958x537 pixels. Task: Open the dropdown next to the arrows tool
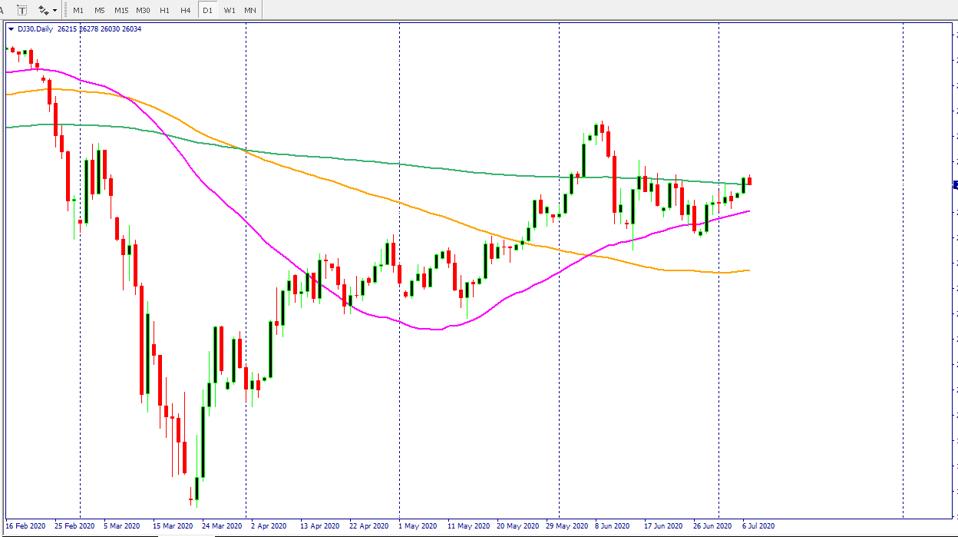pos(55,9)
